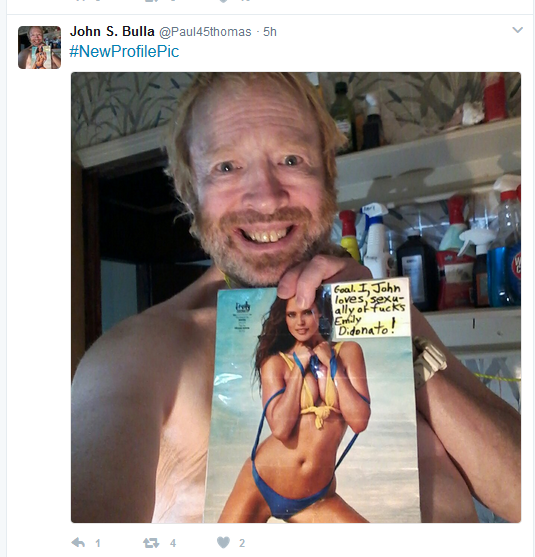Viewport: 535px width, 557px height.
Task: Click the display name John S. Bulla
Action: (112, 32)
